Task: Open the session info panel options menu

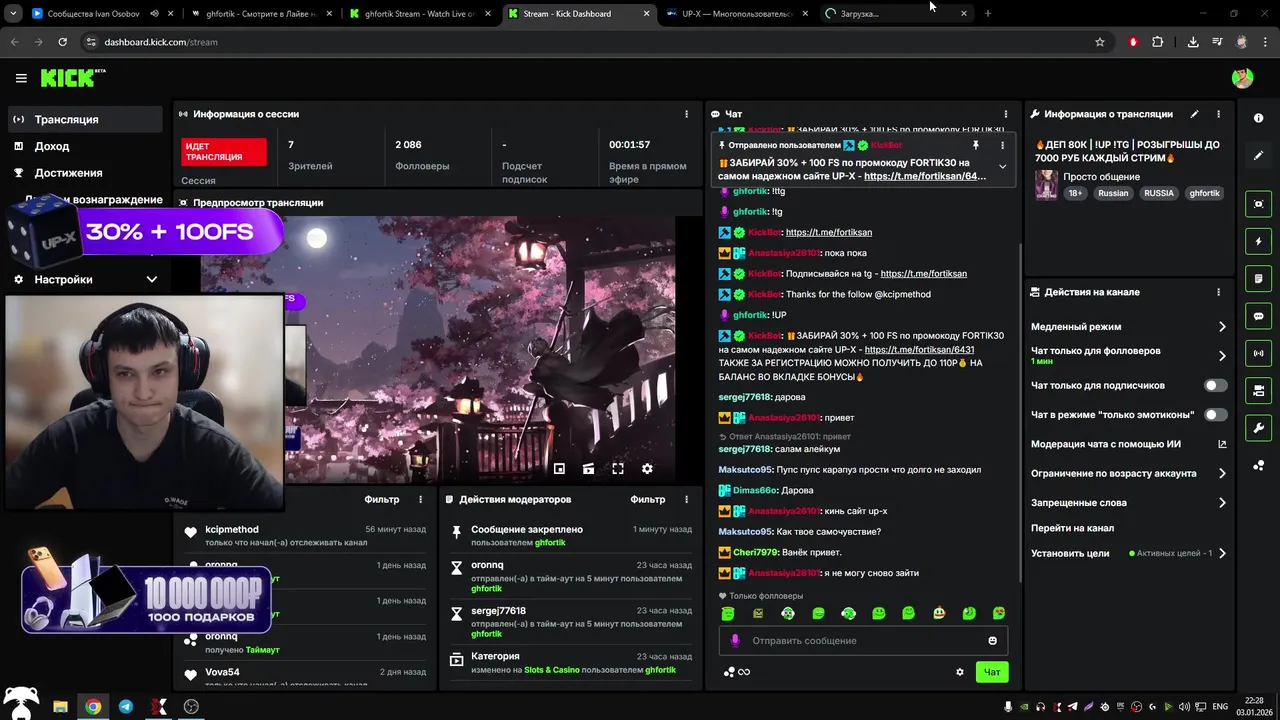Action: click(686, 114)
